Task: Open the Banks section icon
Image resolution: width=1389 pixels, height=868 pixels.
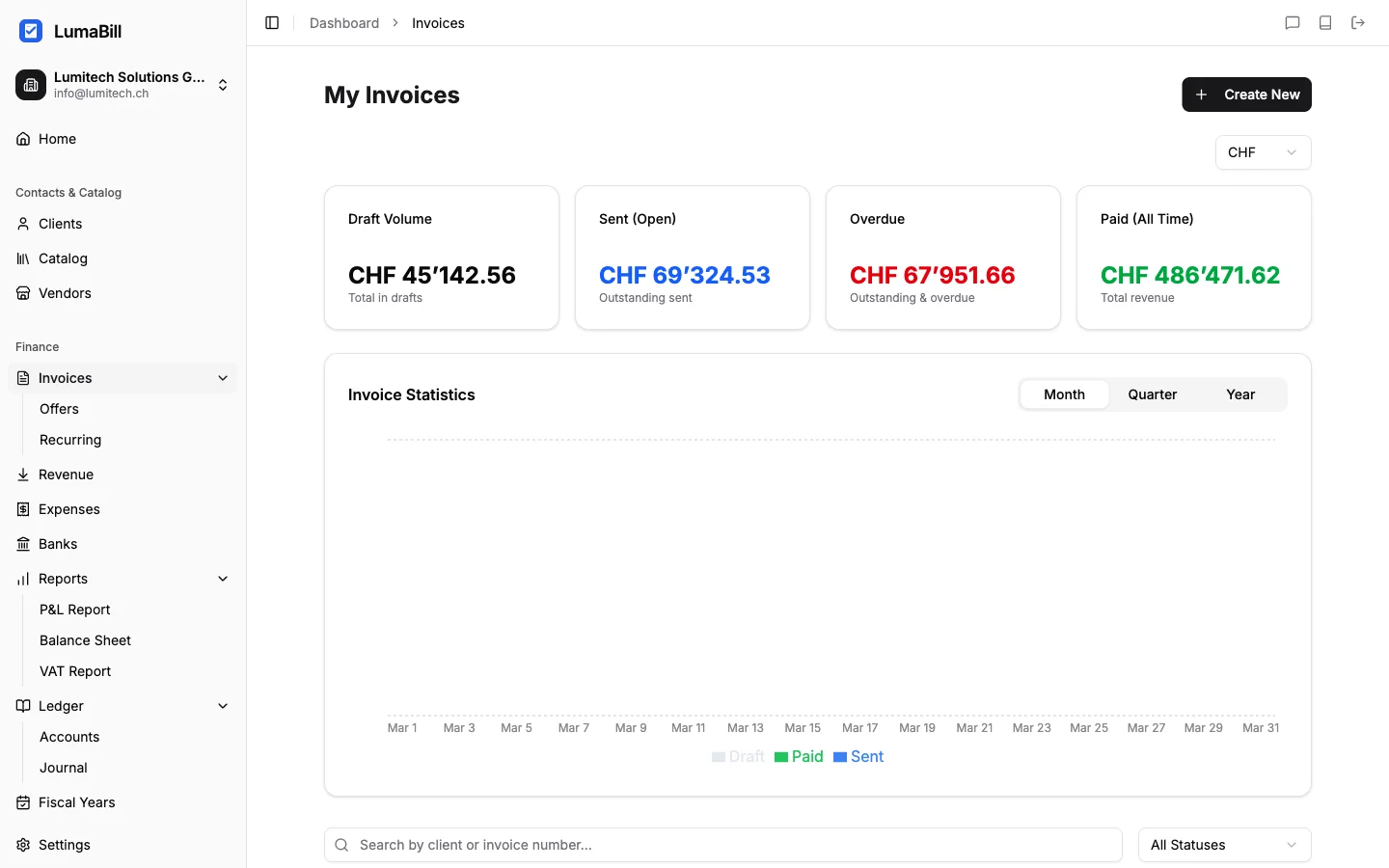Action: click(22, 544)
